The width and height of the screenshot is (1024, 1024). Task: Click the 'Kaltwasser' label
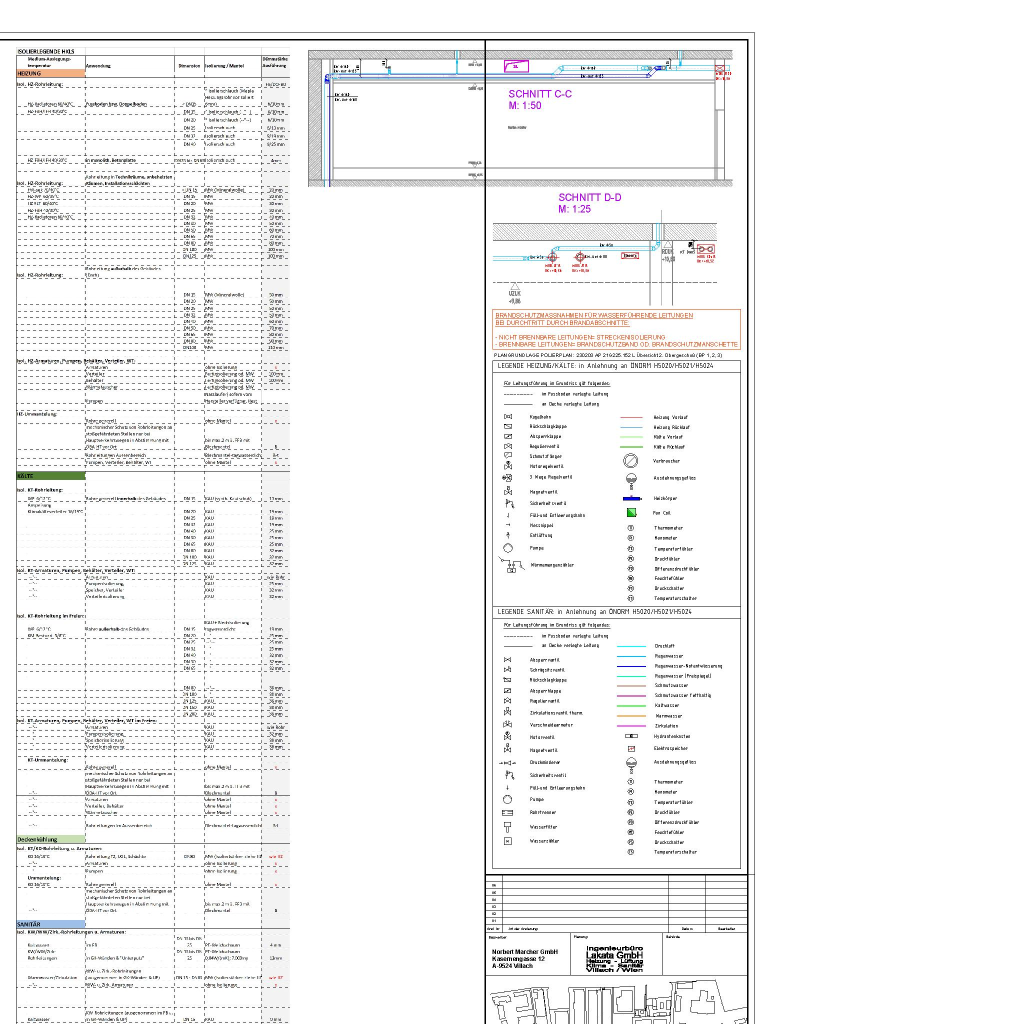tap(667, 705)
